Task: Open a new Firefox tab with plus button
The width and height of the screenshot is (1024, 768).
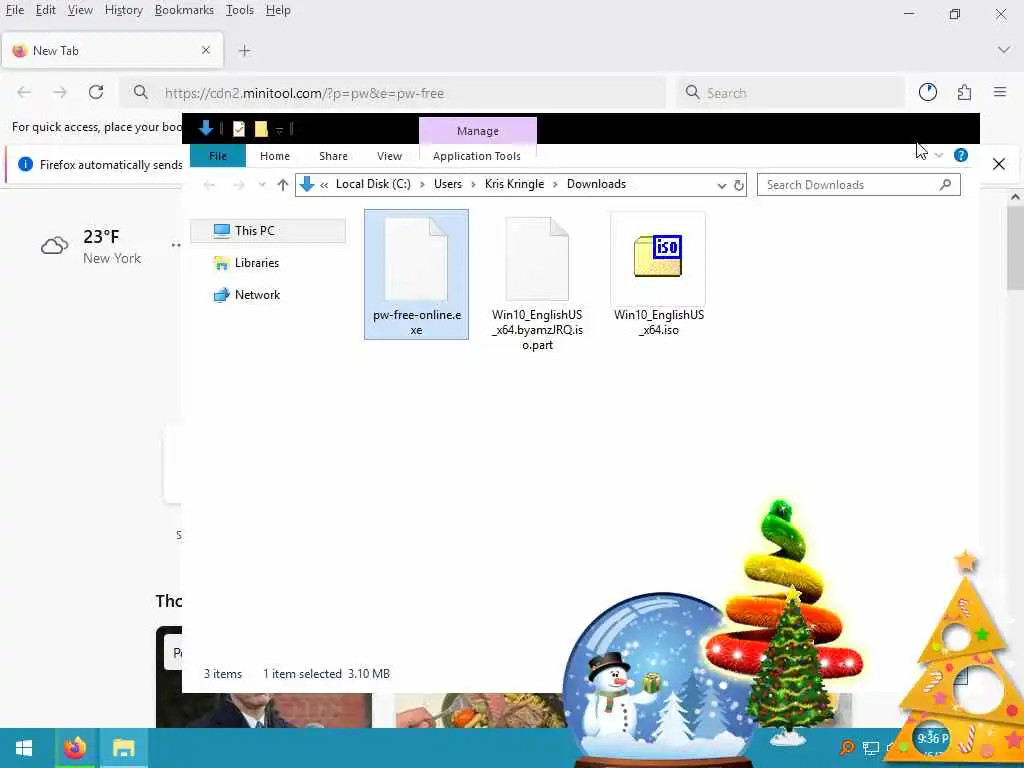Action: pyautogui.click(x=244, y=51)
